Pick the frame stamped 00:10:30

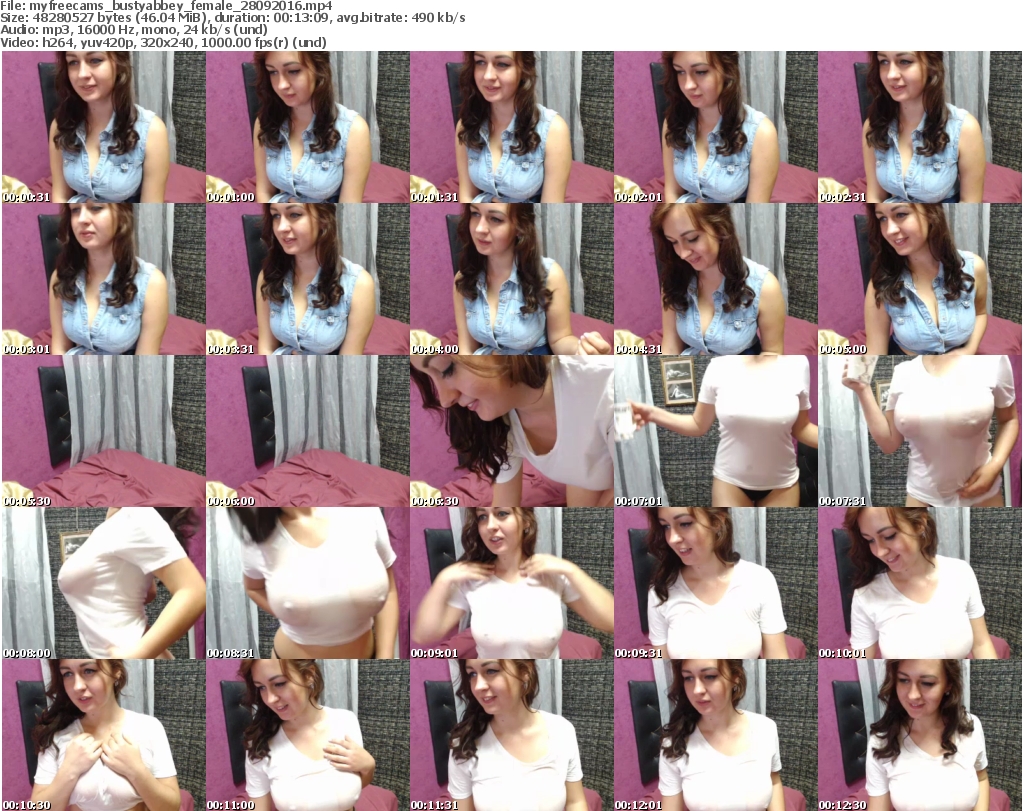[x=103, y=735]
